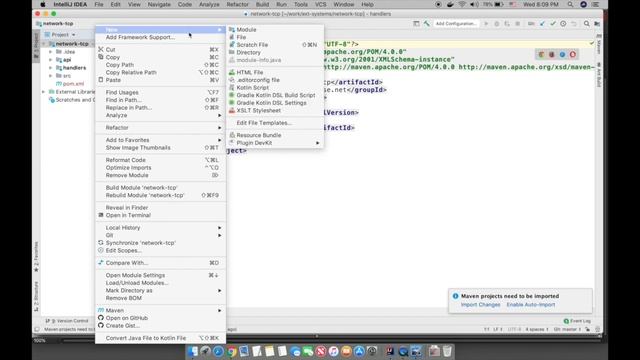640x360 pixels.
Task: Select Copy Path in context menu
Action: pyautogui.click(x=160, y=65)
